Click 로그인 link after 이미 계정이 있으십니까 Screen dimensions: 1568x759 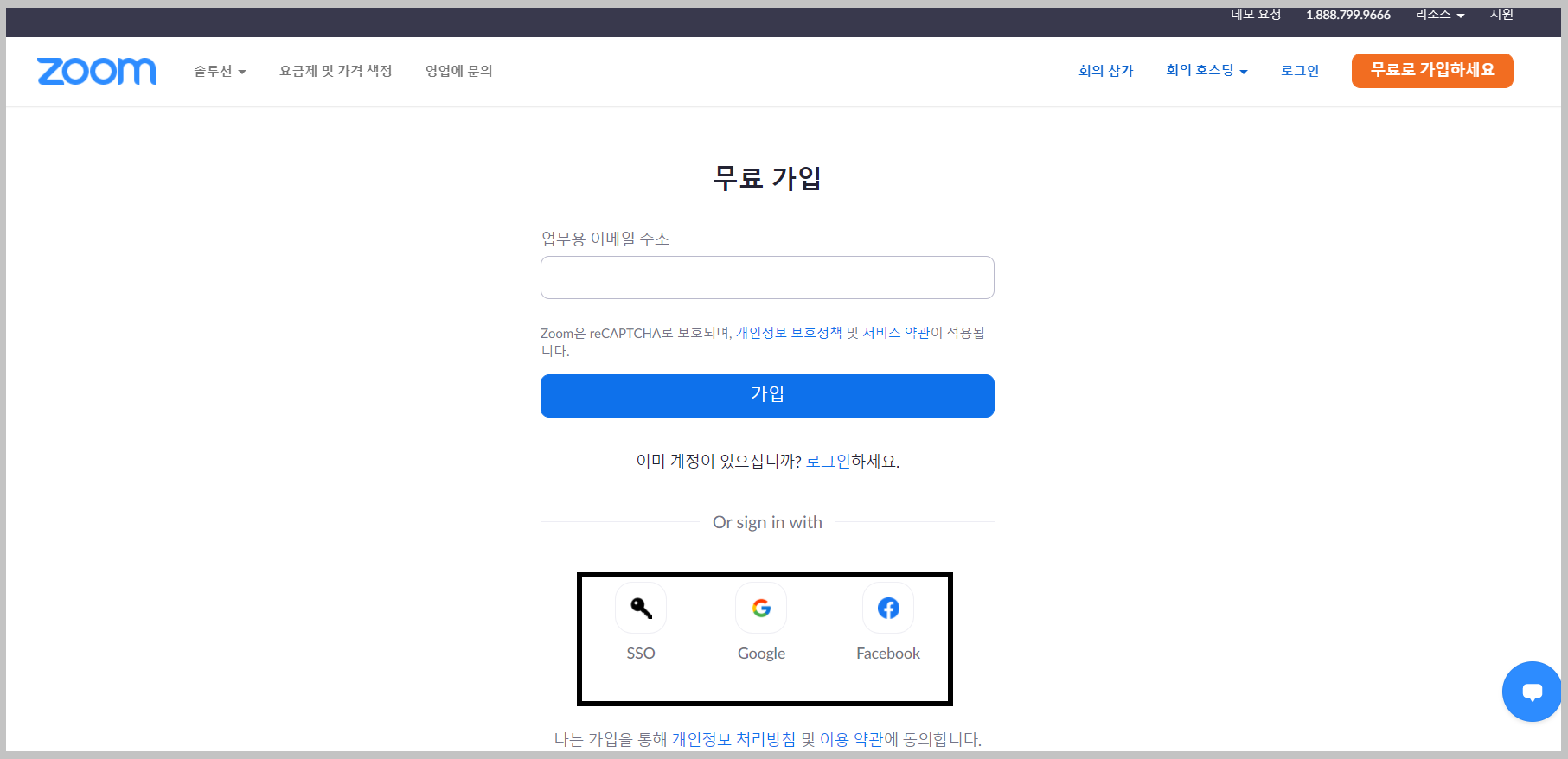coord(828,462)
